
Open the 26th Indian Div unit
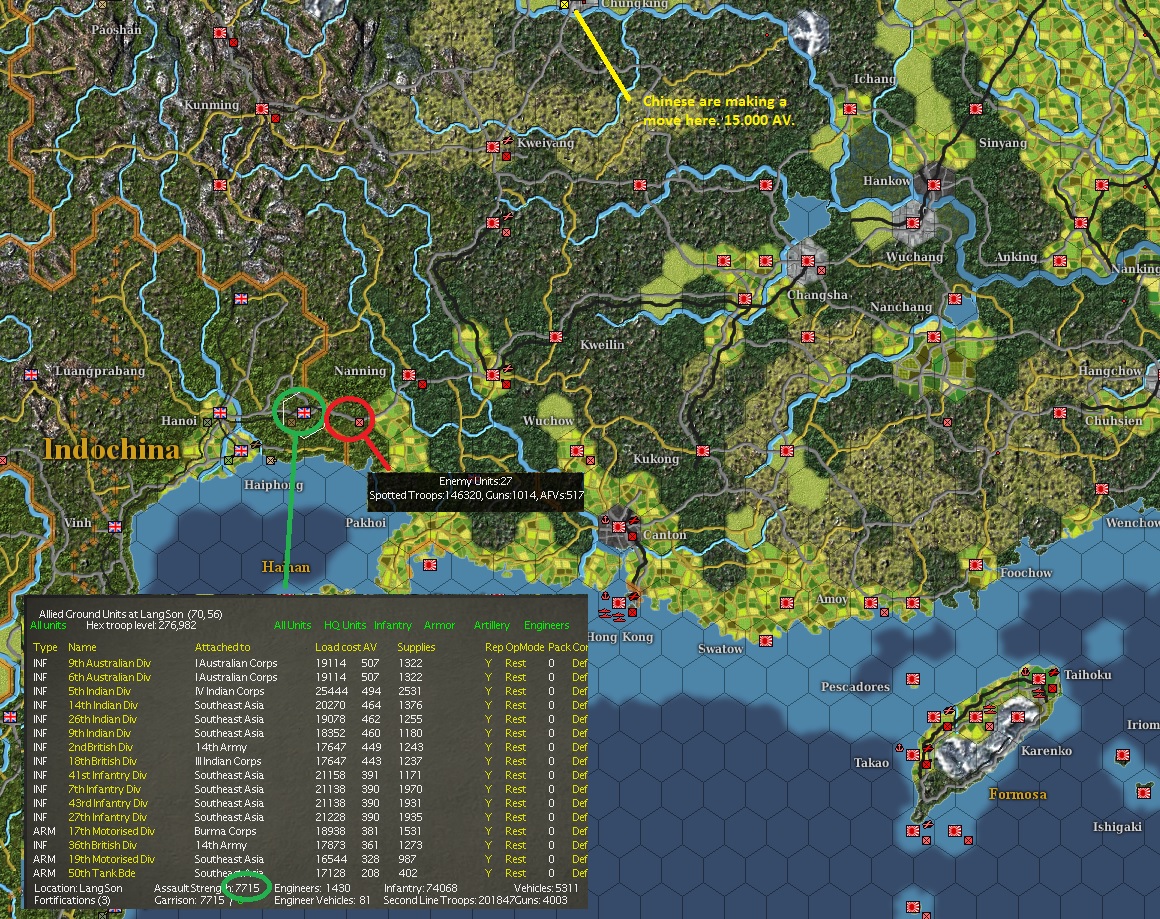pos(102,719)
